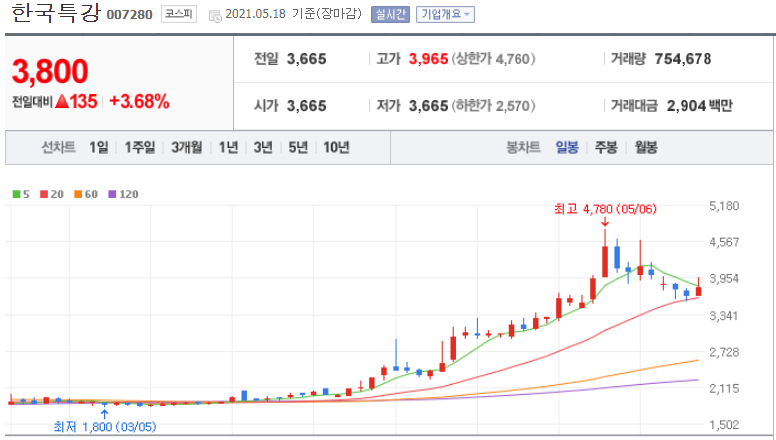Click orange 60-day moving average legend swatch
The width and height of the screenshot is (776, 440).
78,194
